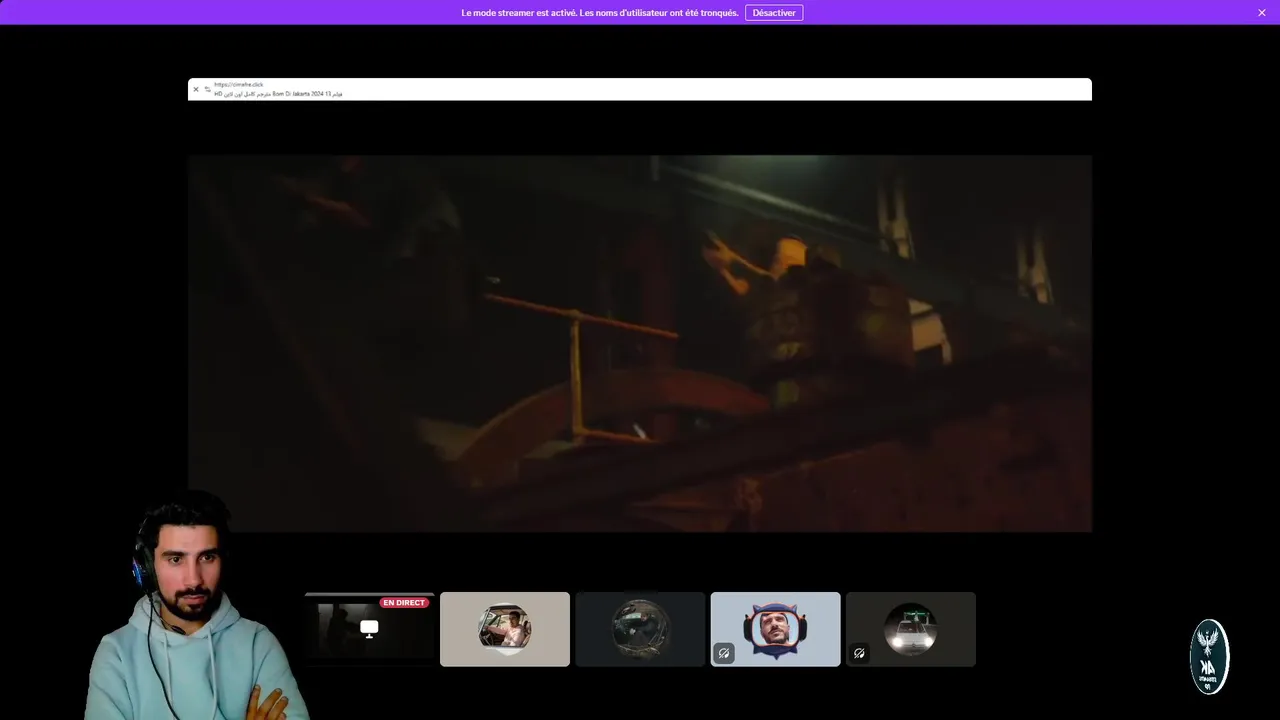
Task: Click the cimafre.click URL text
Action: click(x=239, y=85)
